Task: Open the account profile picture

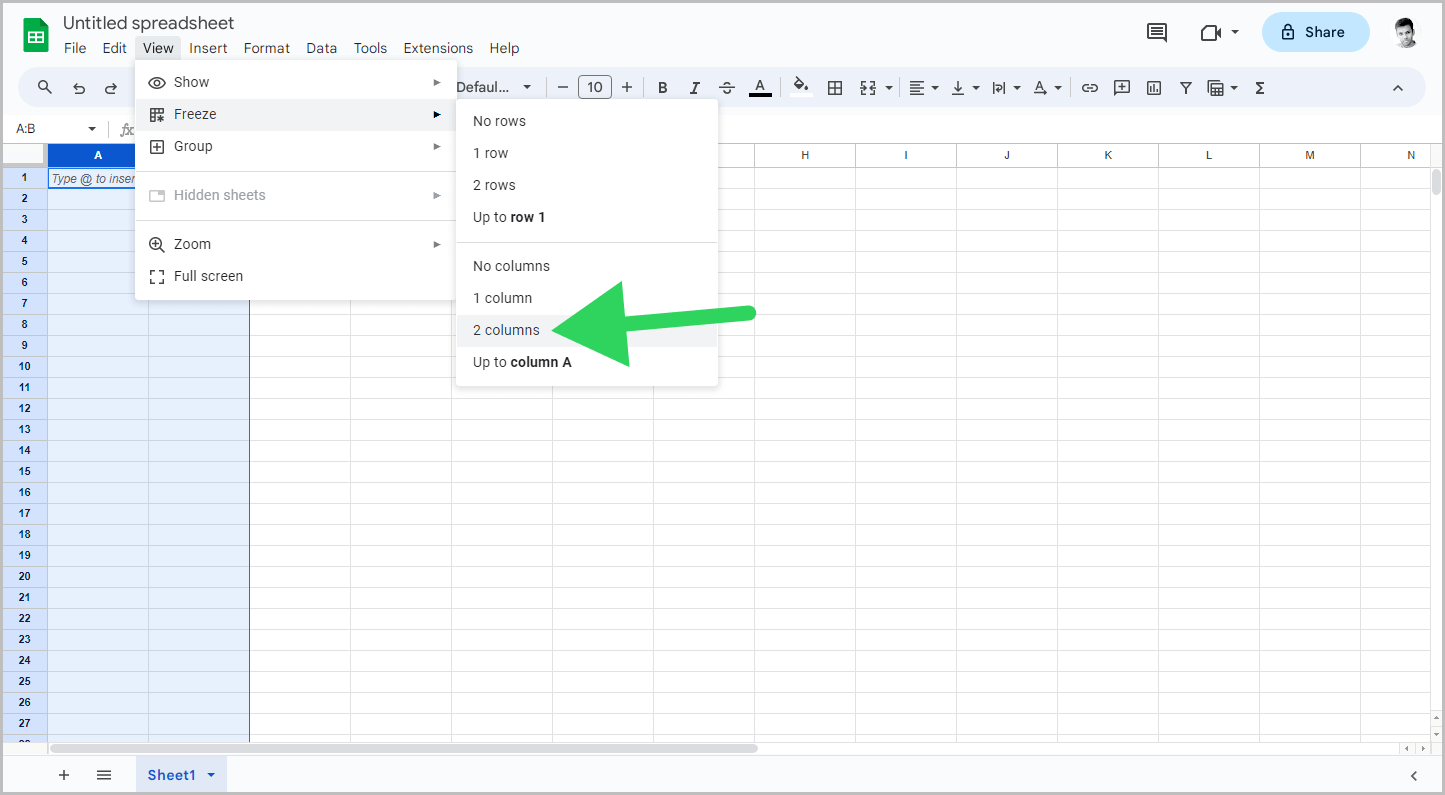Action: point(1406,32)
